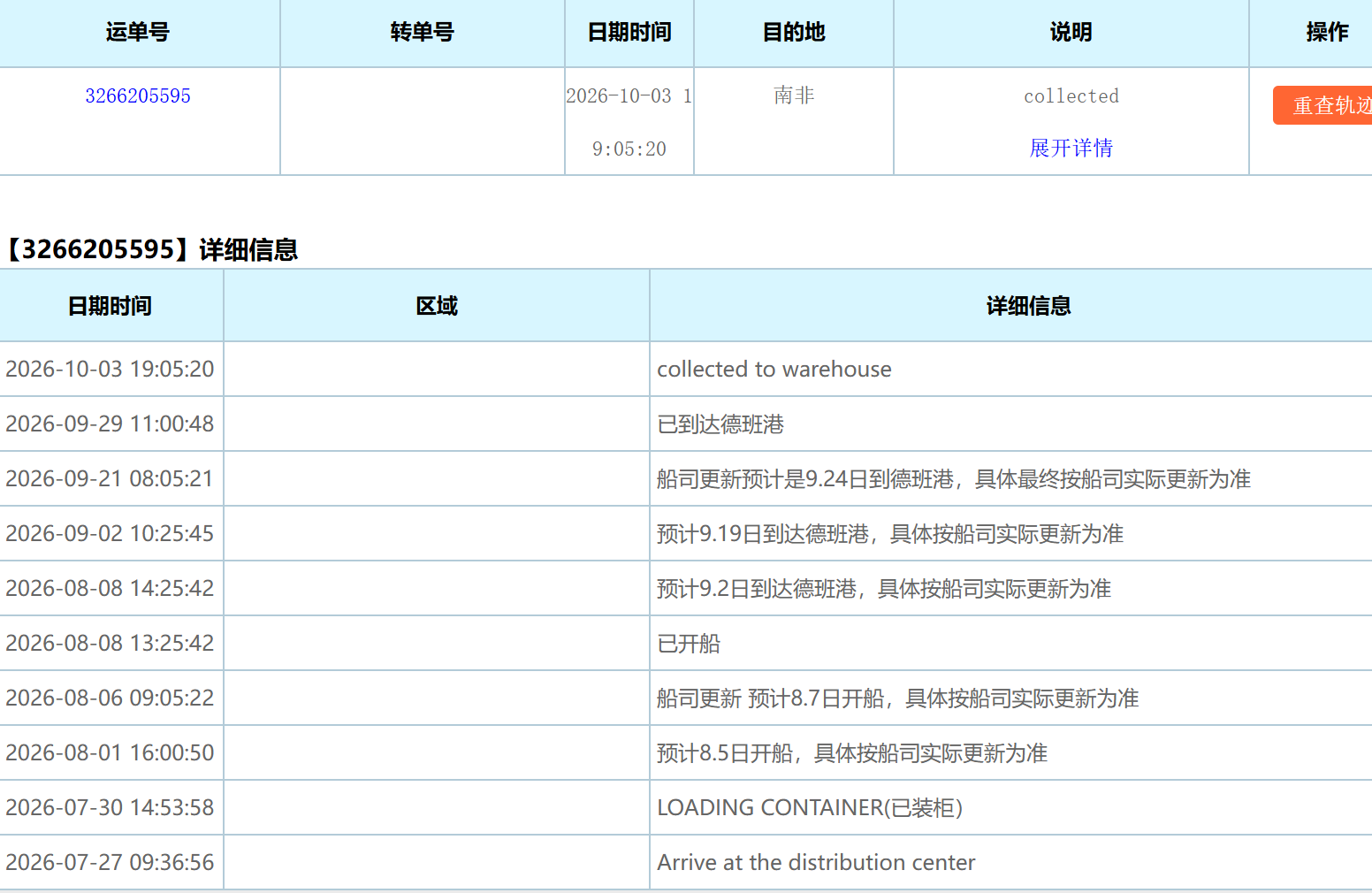Select the 操作 column header

[x=1328, y=33]
